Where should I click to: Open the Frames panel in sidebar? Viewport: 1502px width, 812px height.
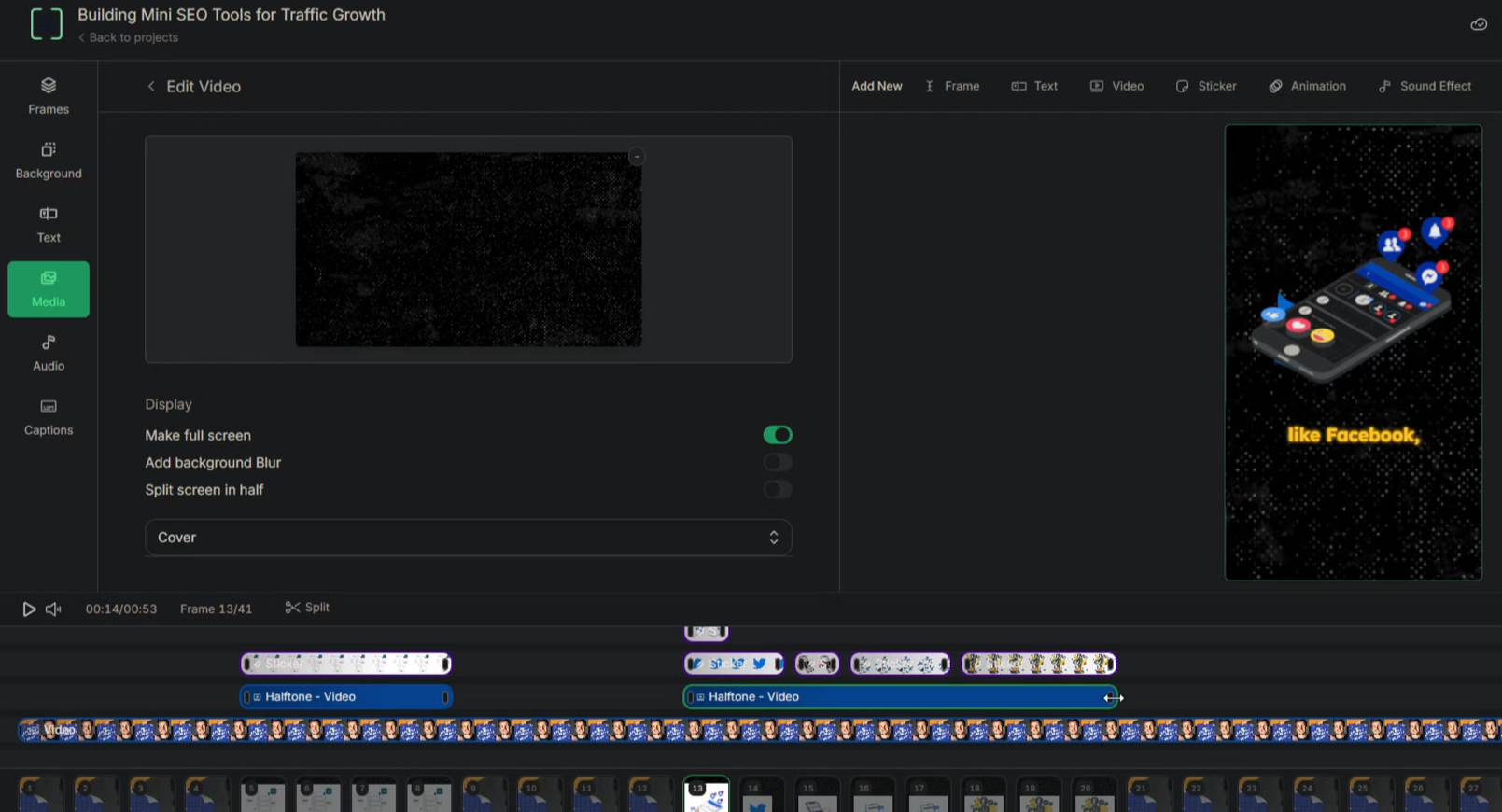pyautogui.click(x=49, y=96)
